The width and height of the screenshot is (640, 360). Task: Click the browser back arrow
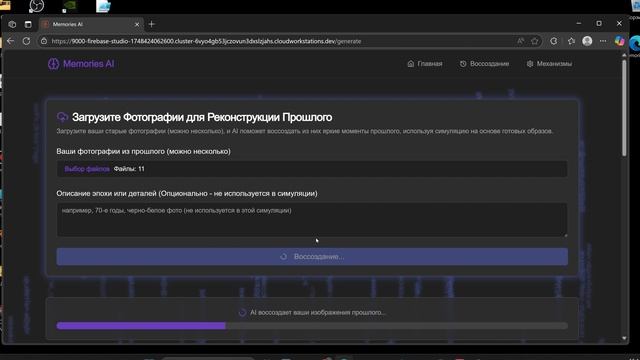pyautogui.click(x=11, y=41)
